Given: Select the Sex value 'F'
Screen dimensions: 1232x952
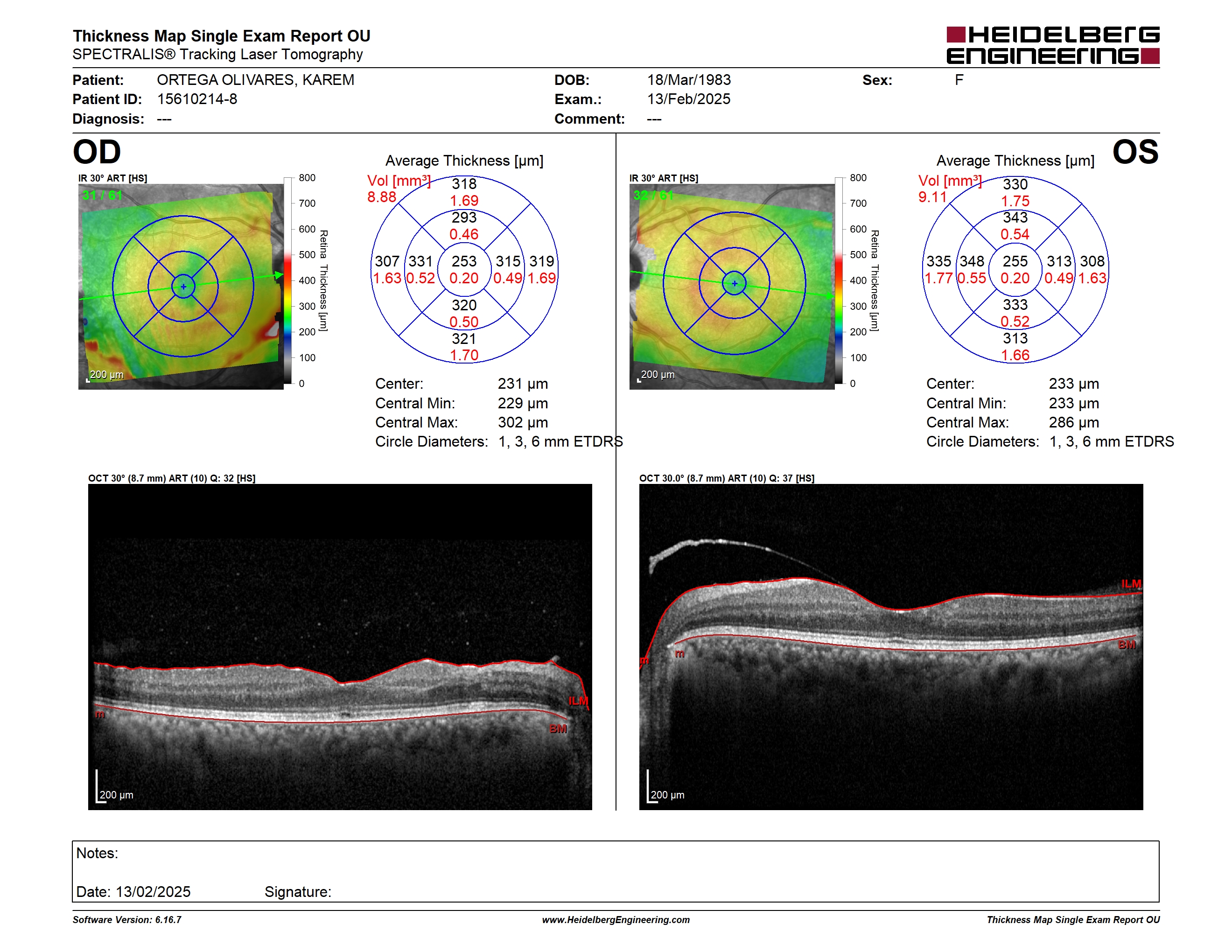Looking at the screenshot, I should (x=959, y=80).
